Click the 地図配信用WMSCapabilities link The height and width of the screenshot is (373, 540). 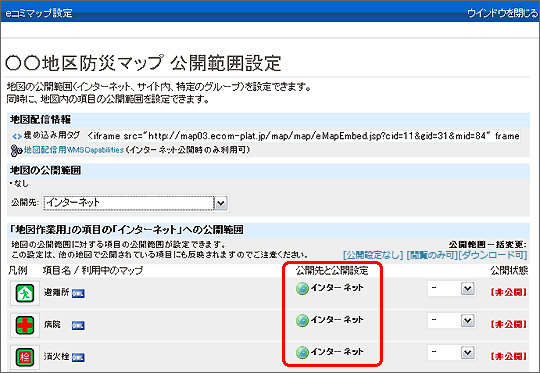pyautogui.click(x=74, y=150)
